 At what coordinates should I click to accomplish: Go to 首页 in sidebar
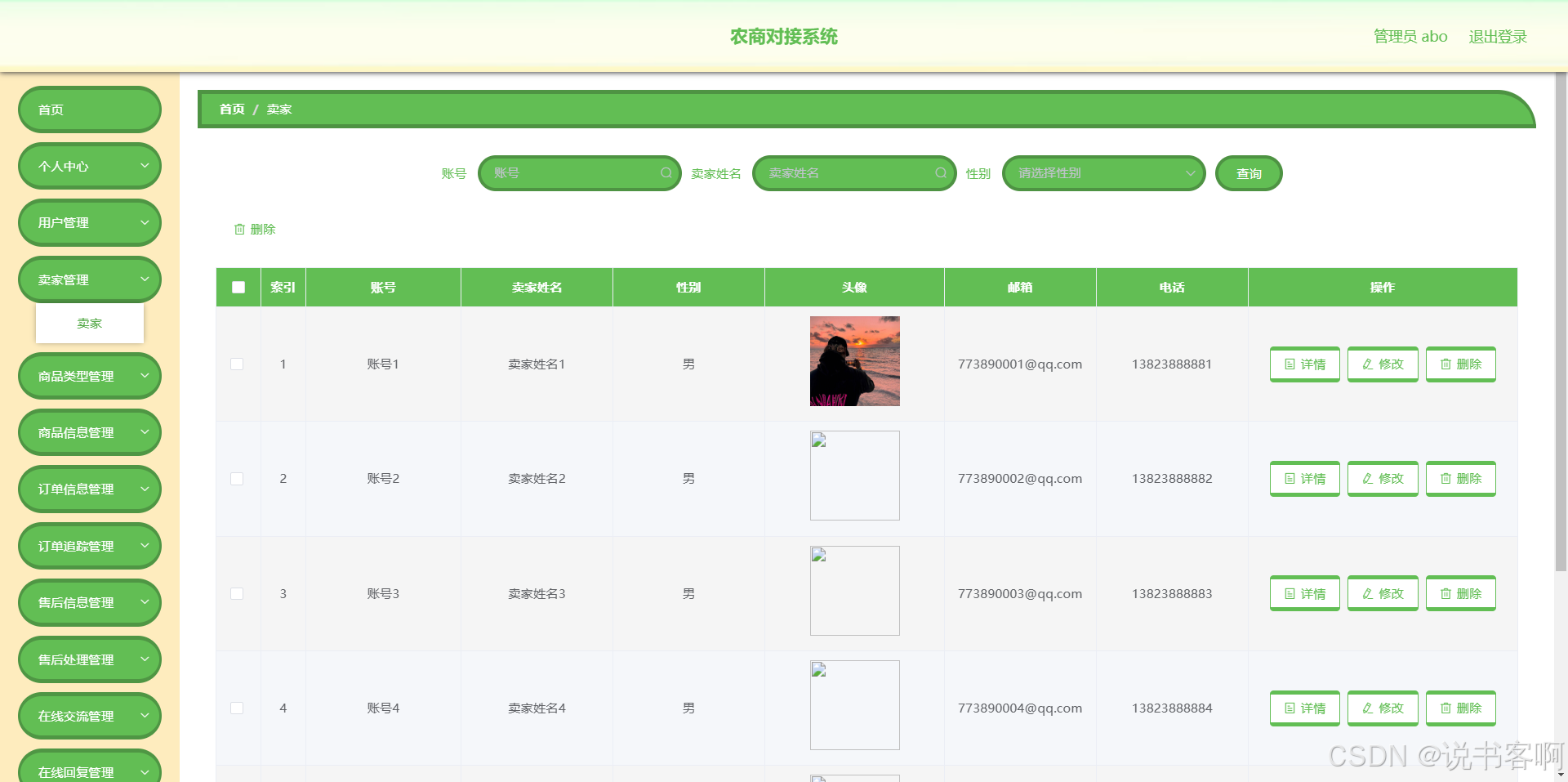(90, 109)
